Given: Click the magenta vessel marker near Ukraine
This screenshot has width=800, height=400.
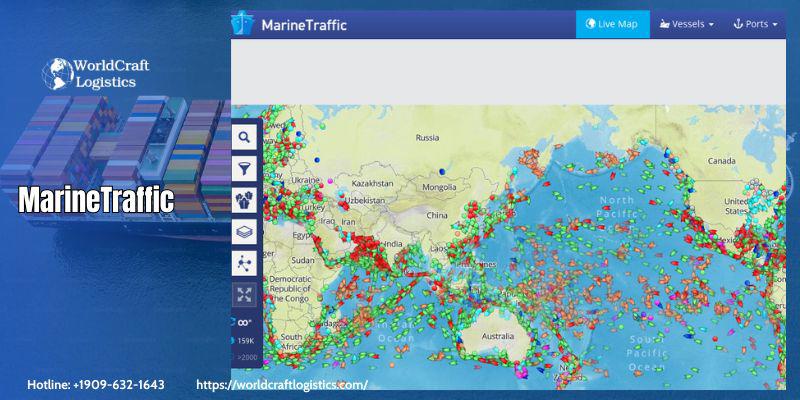Looking at the screenshot, I should (x=330, y=181).
